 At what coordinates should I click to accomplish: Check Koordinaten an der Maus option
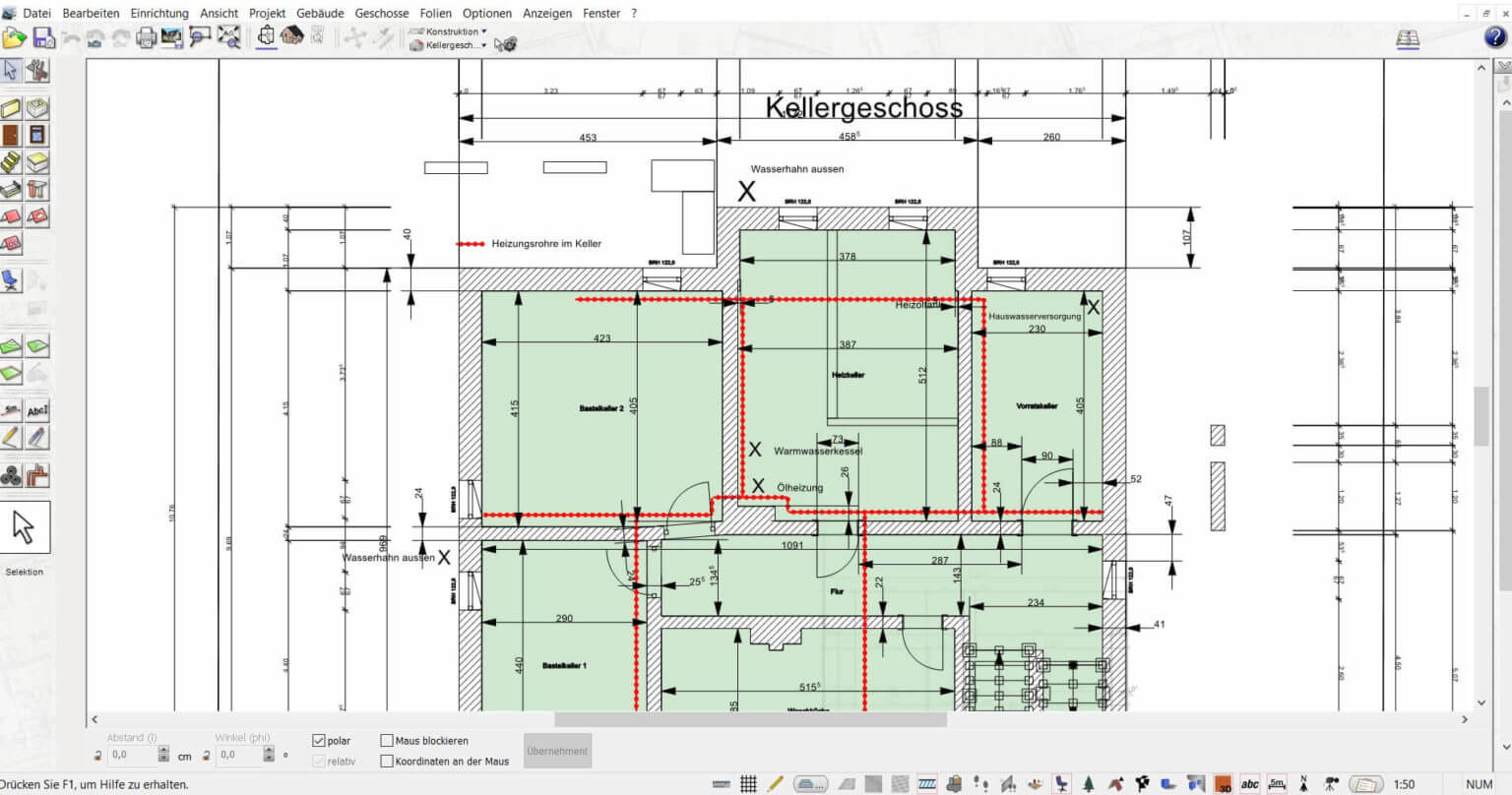pyautogui.click(x=387, y=761)
